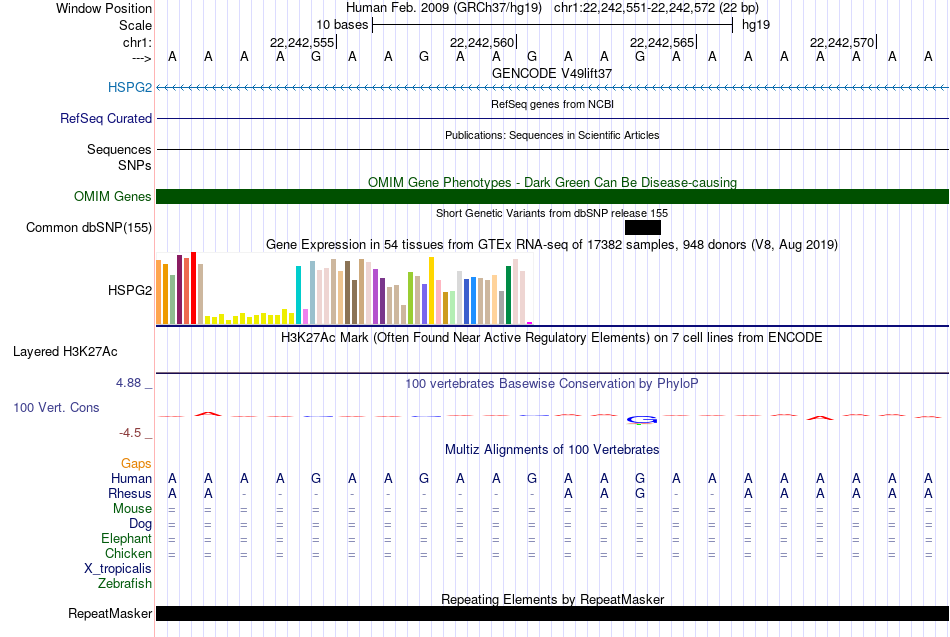Open the dark green OMIM Genes bar
Image resolution: width=950 pixels, height=637 pixels.
(553, 196)
